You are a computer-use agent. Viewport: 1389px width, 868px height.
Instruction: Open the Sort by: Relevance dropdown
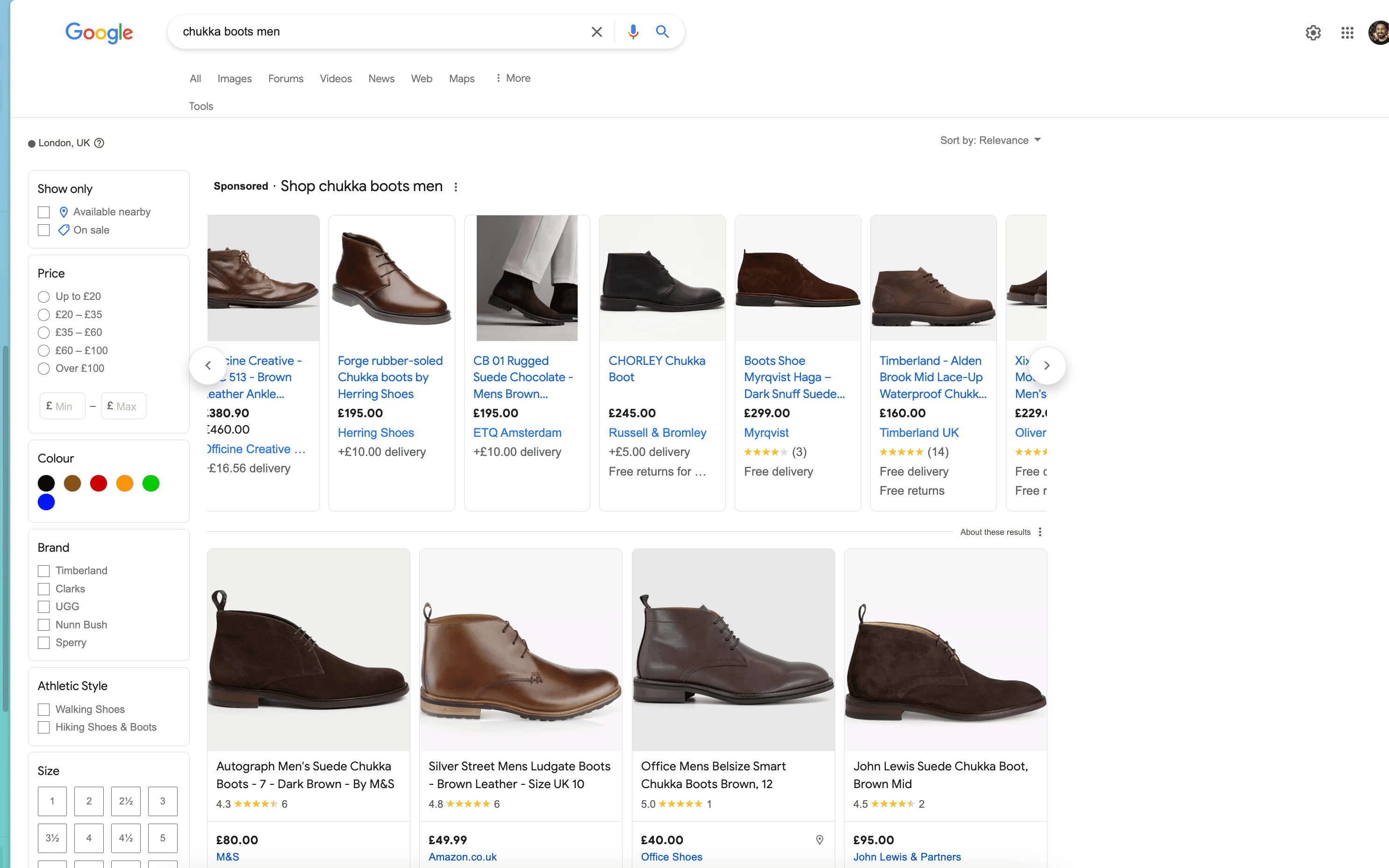click(x=990, y=140)
